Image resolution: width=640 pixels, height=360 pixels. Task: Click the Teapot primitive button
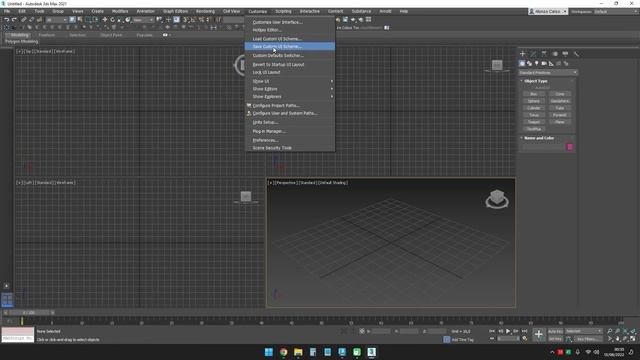[533, 122]
